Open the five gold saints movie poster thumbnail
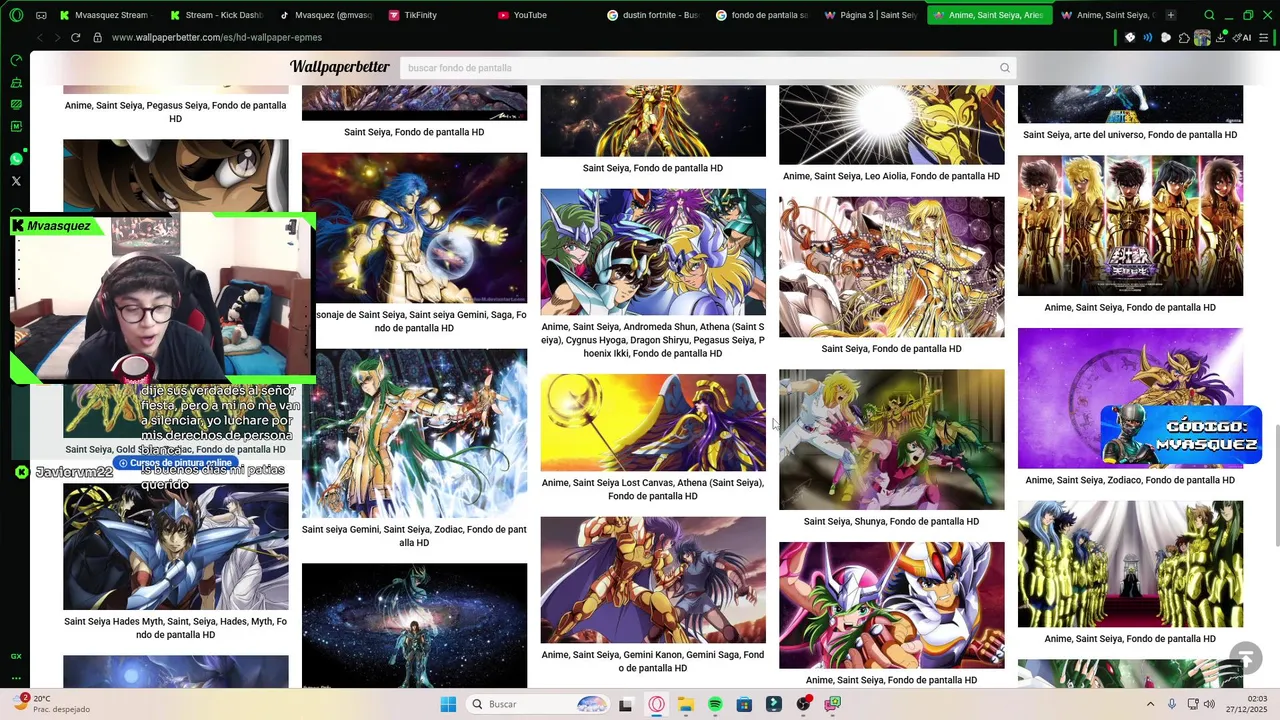 tap(1130, 225)
